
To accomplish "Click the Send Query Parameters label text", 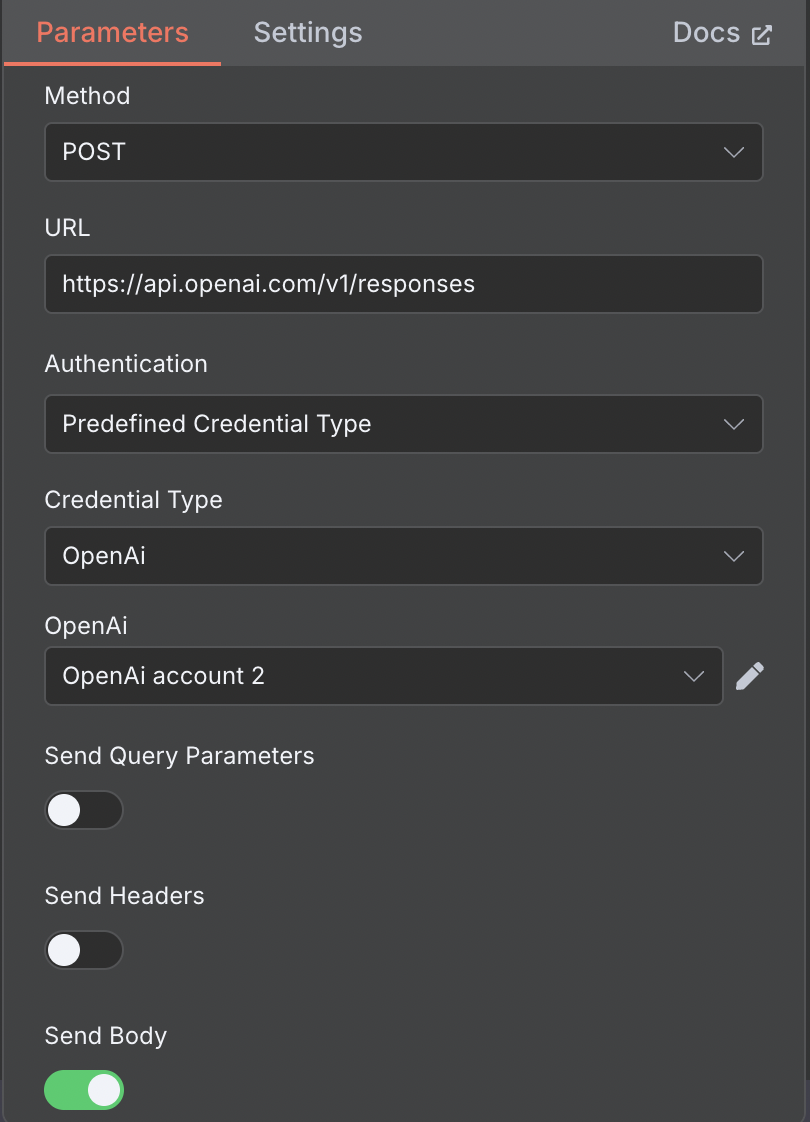I will click(x=180, y=756).
